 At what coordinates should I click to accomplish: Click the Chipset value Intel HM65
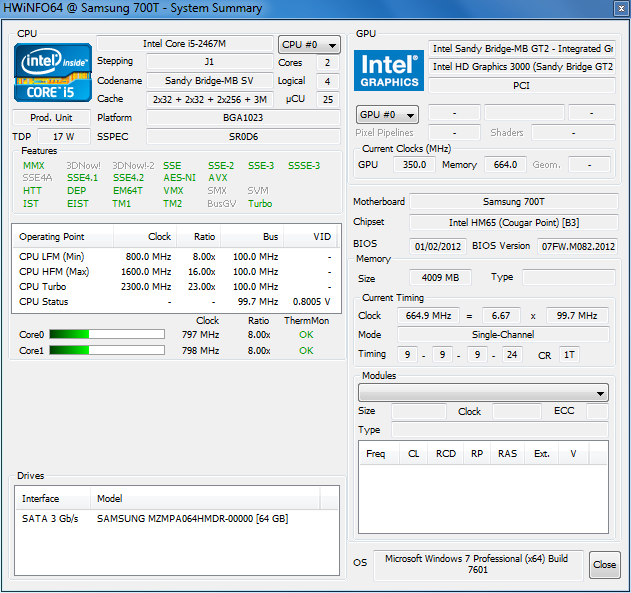click(513, 222)
